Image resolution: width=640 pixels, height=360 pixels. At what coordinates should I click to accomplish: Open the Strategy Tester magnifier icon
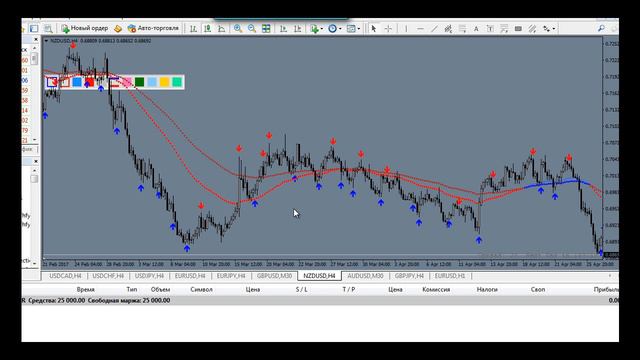coord(48,29)
